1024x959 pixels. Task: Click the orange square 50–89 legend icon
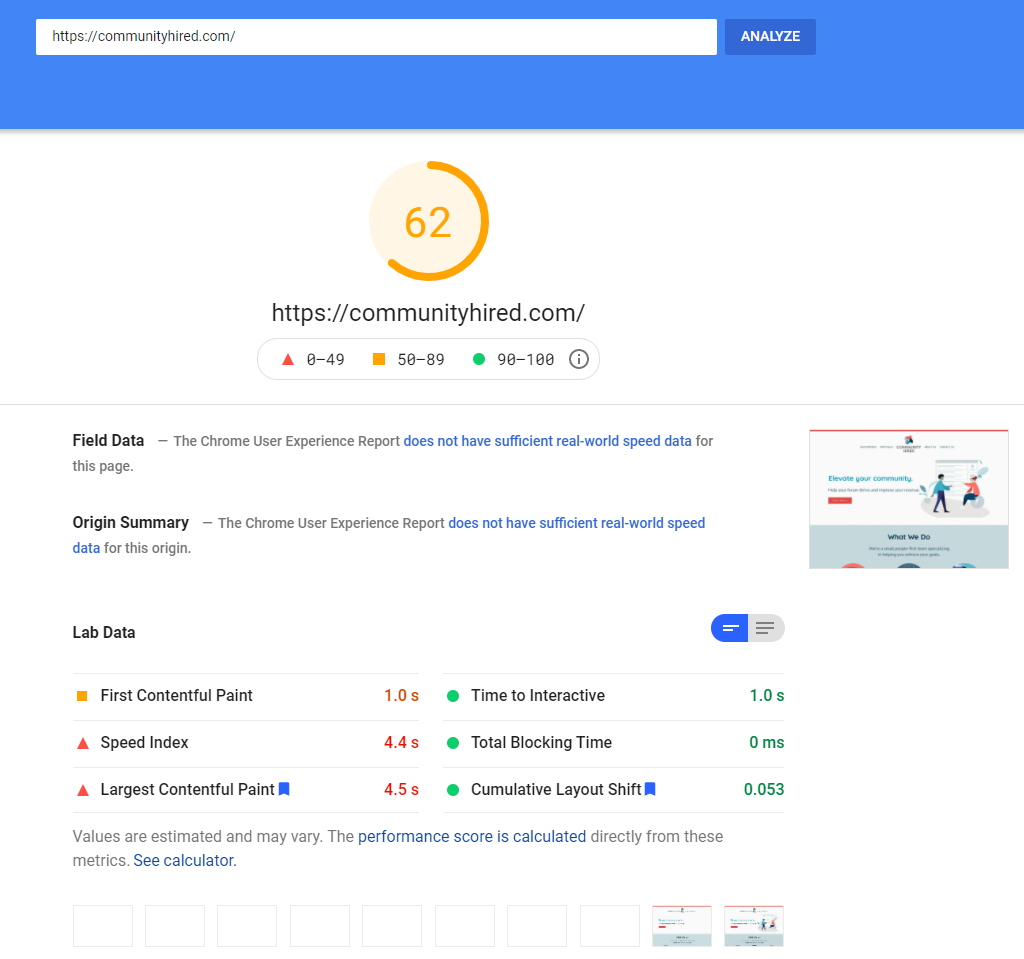click(x=379, y=359)
